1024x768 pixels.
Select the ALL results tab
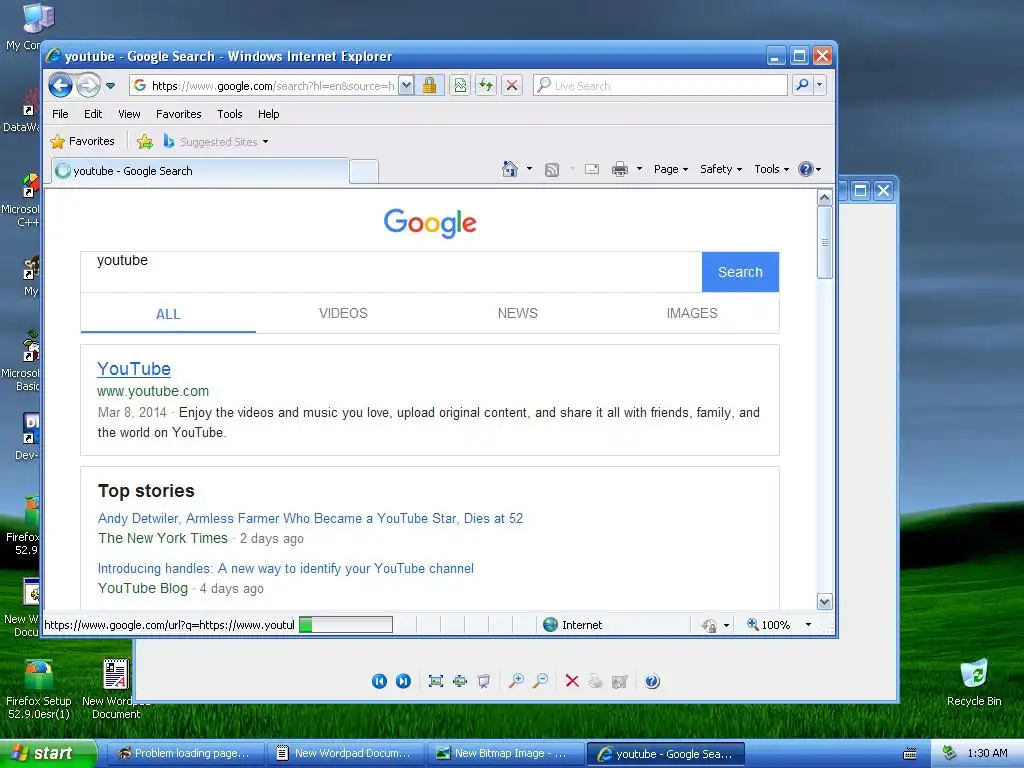coord(168,314)
